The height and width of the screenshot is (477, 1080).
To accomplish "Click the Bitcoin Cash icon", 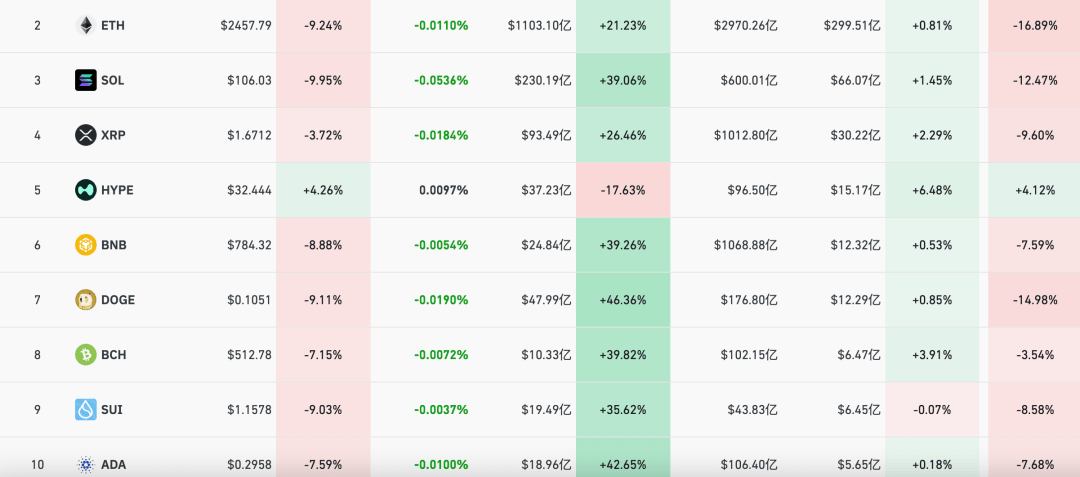I will click(x=86, y=355).
